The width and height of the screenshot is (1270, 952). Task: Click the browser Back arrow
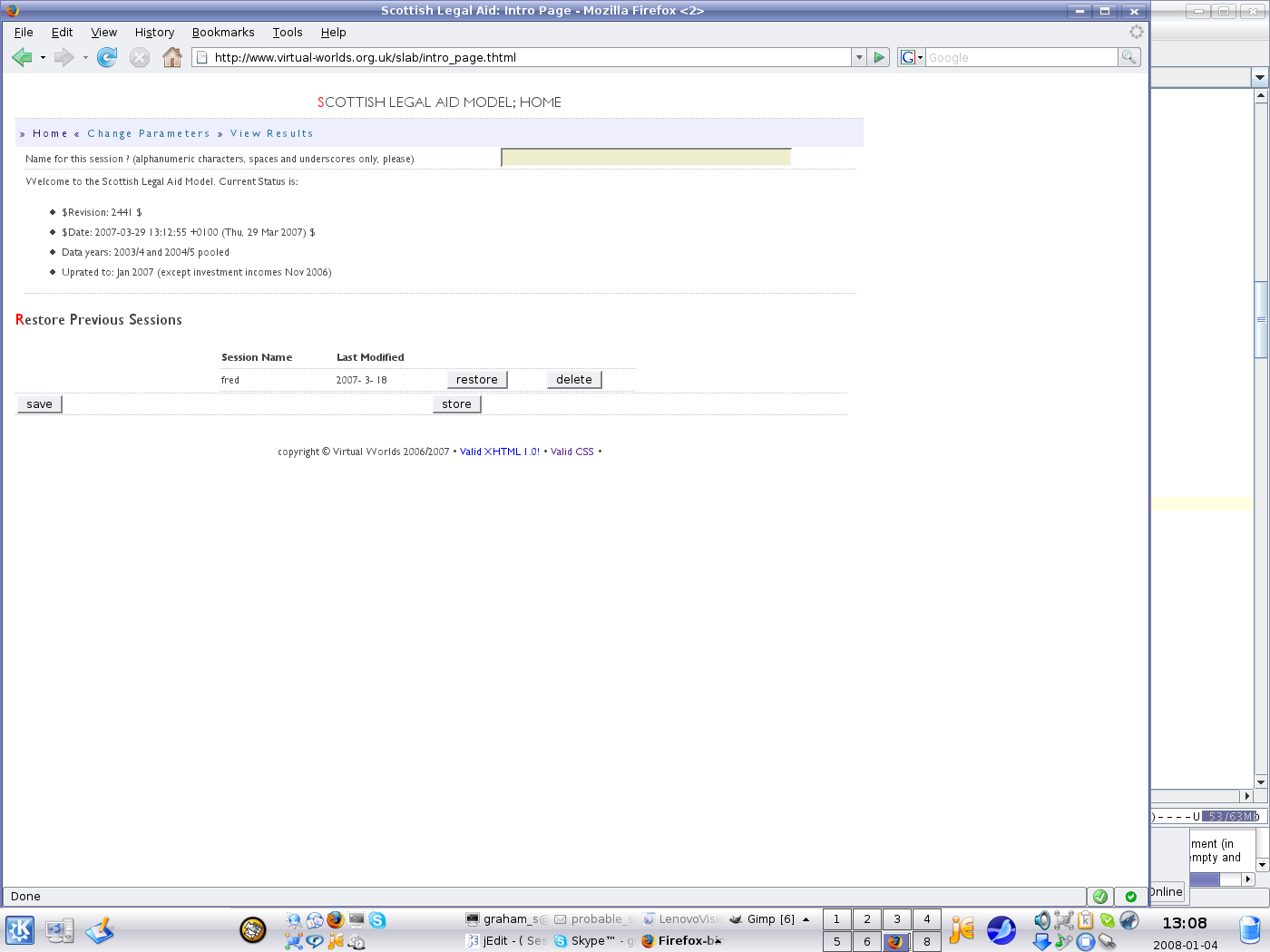pos(22,58)
